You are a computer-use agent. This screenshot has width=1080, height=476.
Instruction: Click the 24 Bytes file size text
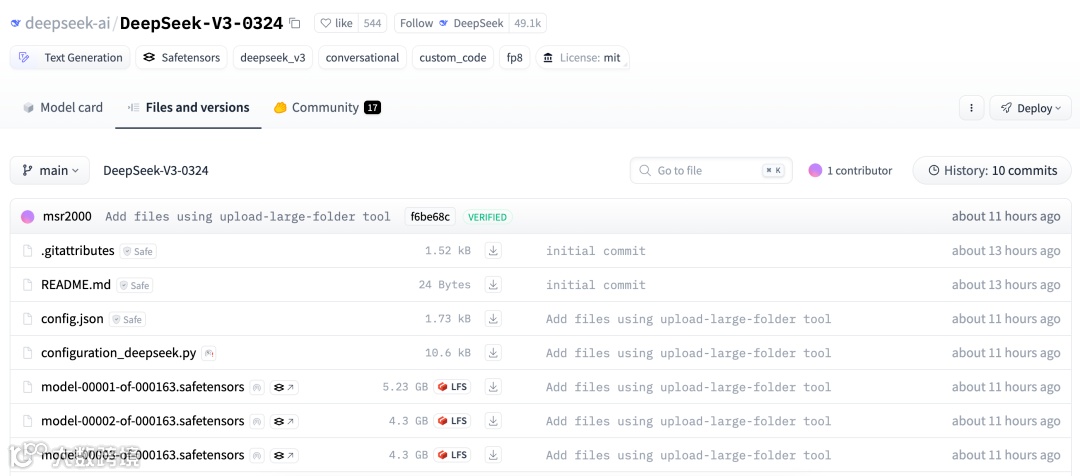coord(445,284)
